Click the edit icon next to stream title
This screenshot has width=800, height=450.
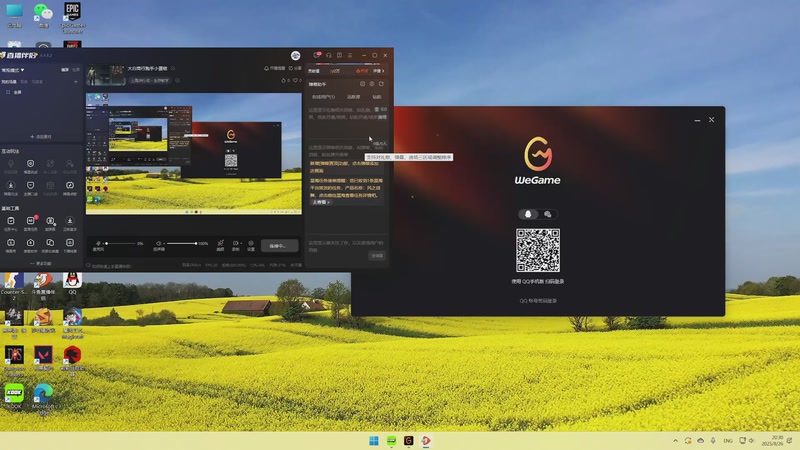(173, 68)
